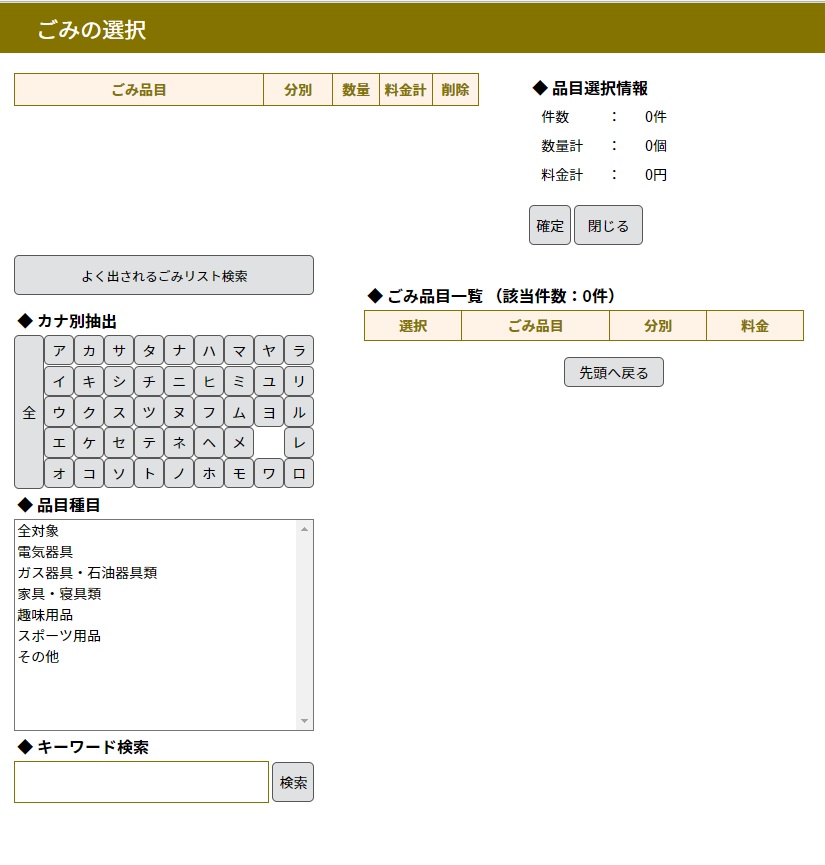
Task: Select ガス器具・石油器具類 category
Action: pos(156,573)
